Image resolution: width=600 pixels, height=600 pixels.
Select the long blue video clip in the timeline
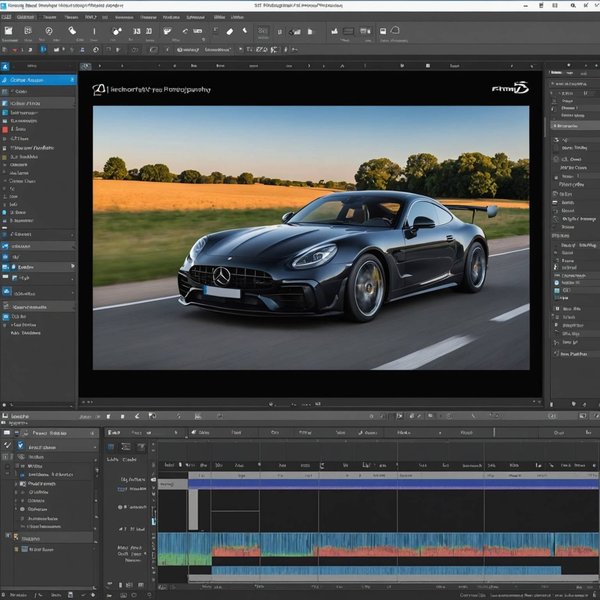click(x=393, y=484)
